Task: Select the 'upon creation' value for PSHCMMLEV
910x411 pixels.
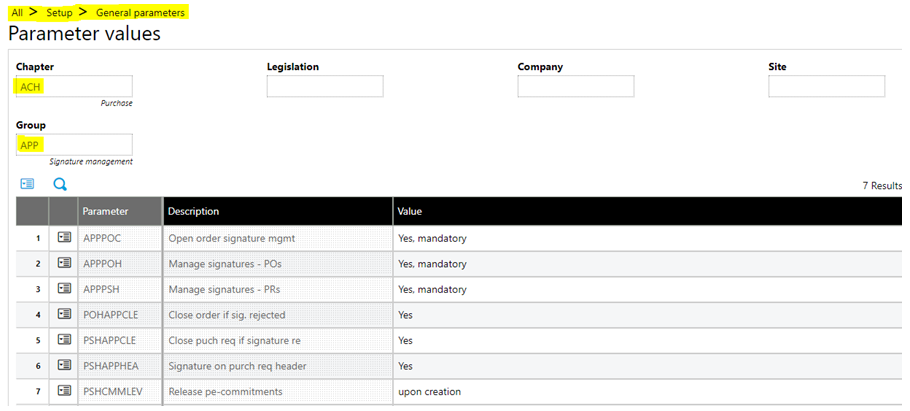Action: tap(431, 391)
